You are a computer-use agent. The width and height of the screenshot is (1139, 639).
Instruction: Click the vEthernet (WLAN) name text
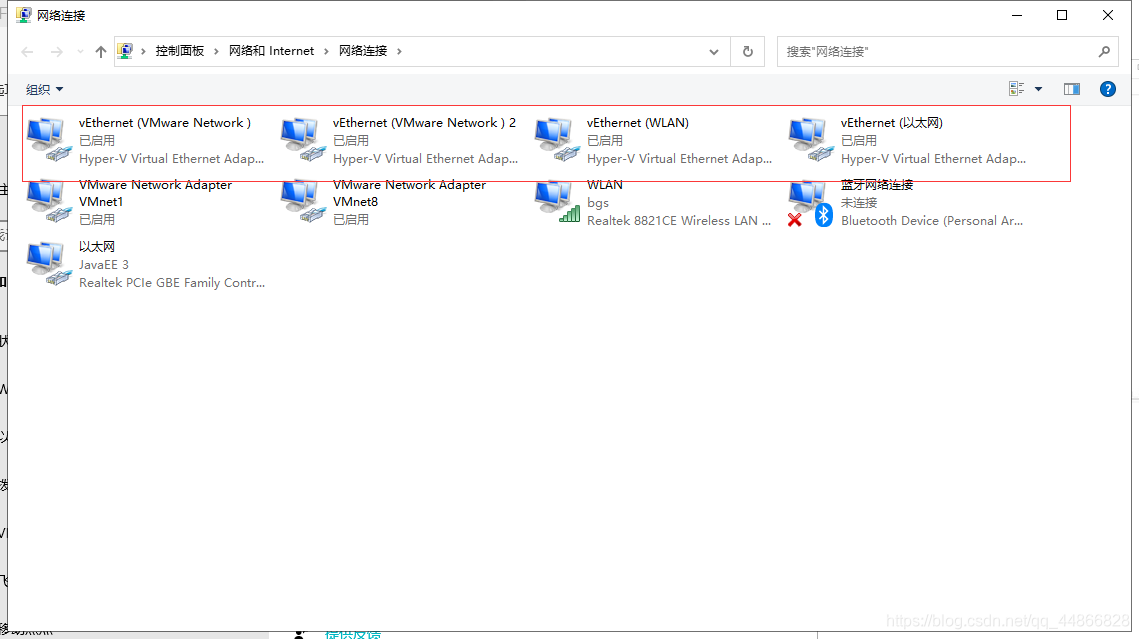[x=638, y=123]
